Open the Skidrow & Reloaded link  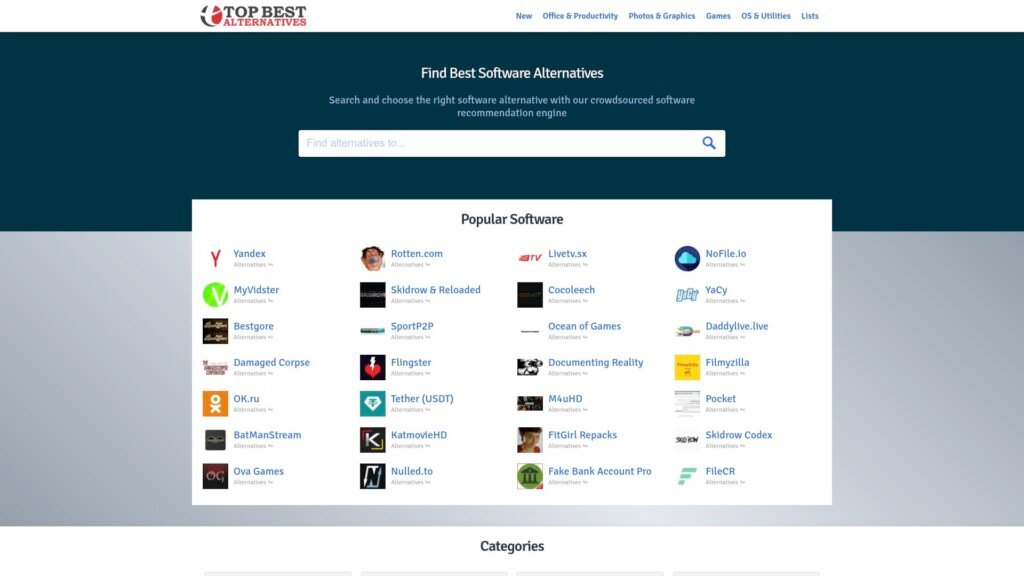(x=436, y=290)
